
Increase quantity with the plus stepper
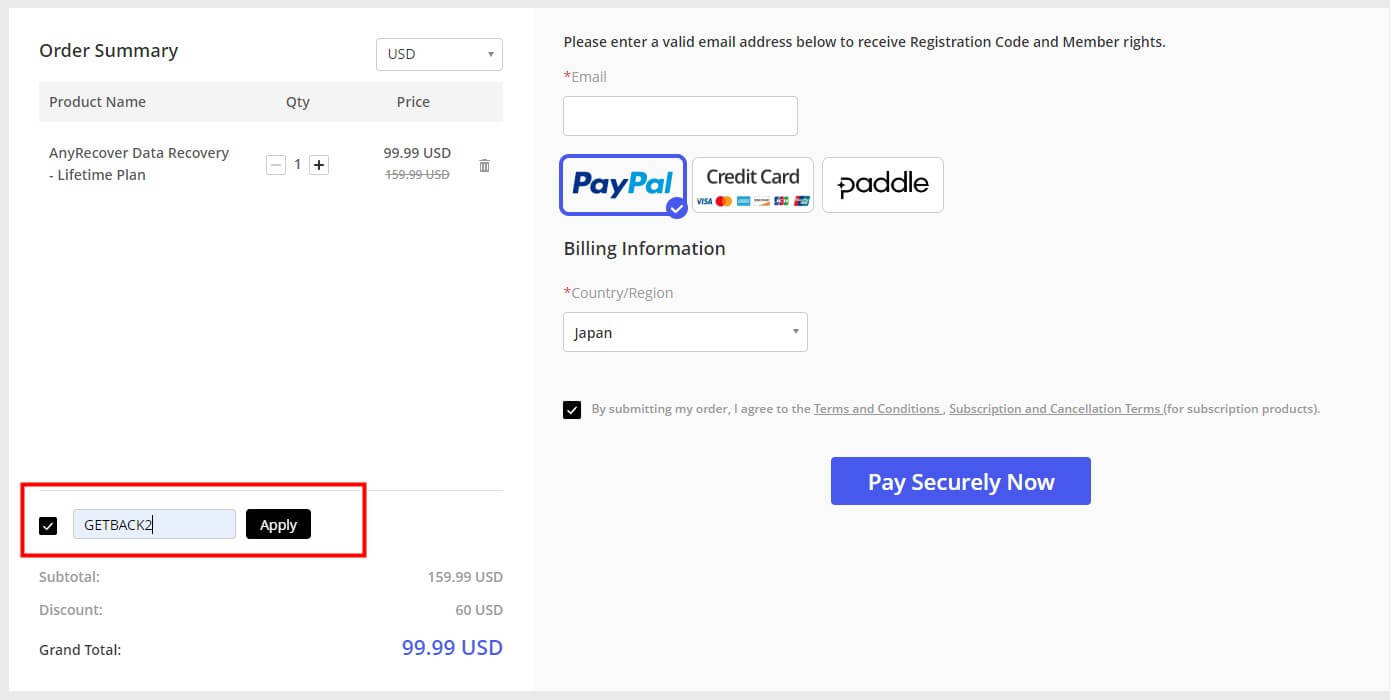[318, 164]
